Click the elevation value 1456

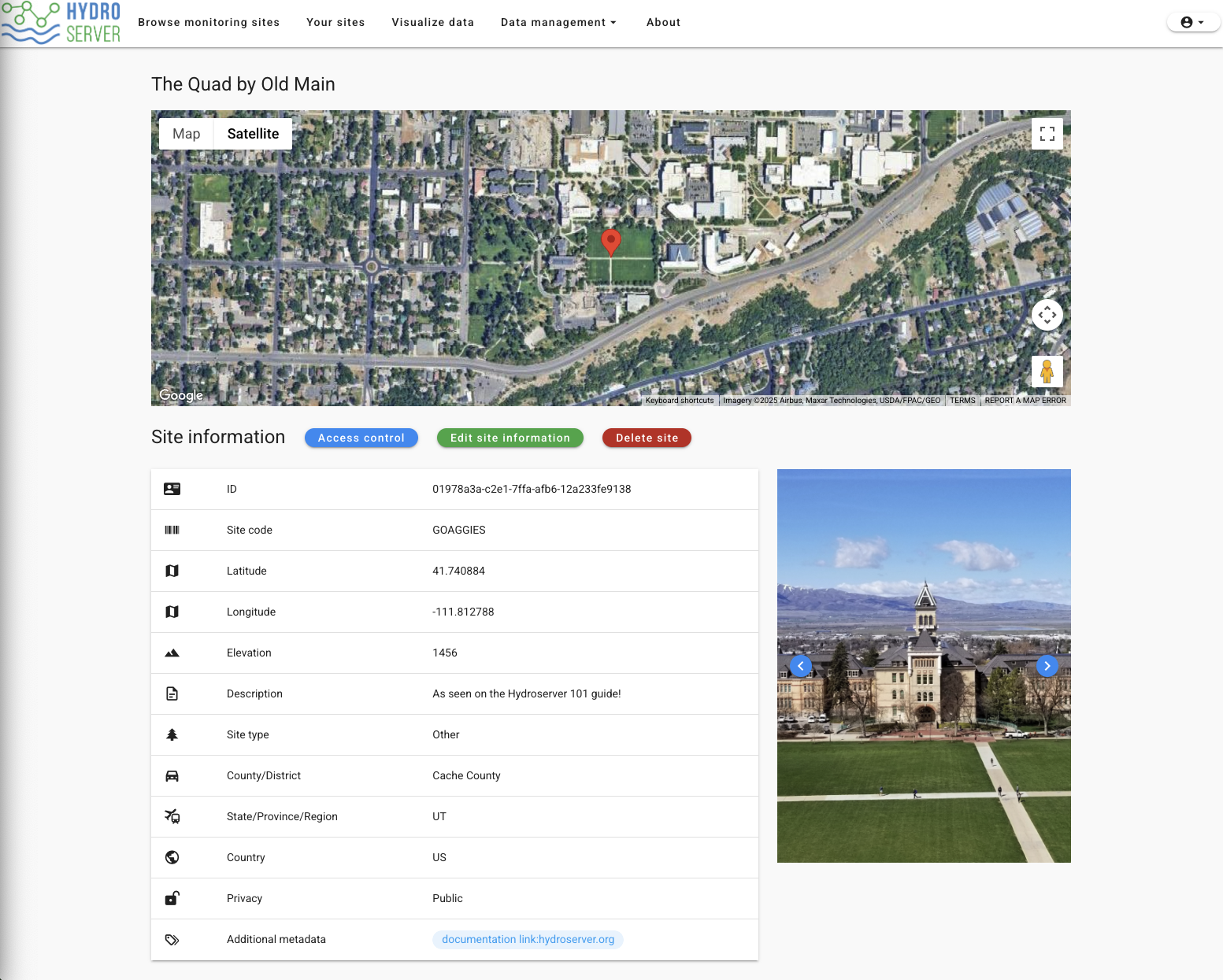445,653
